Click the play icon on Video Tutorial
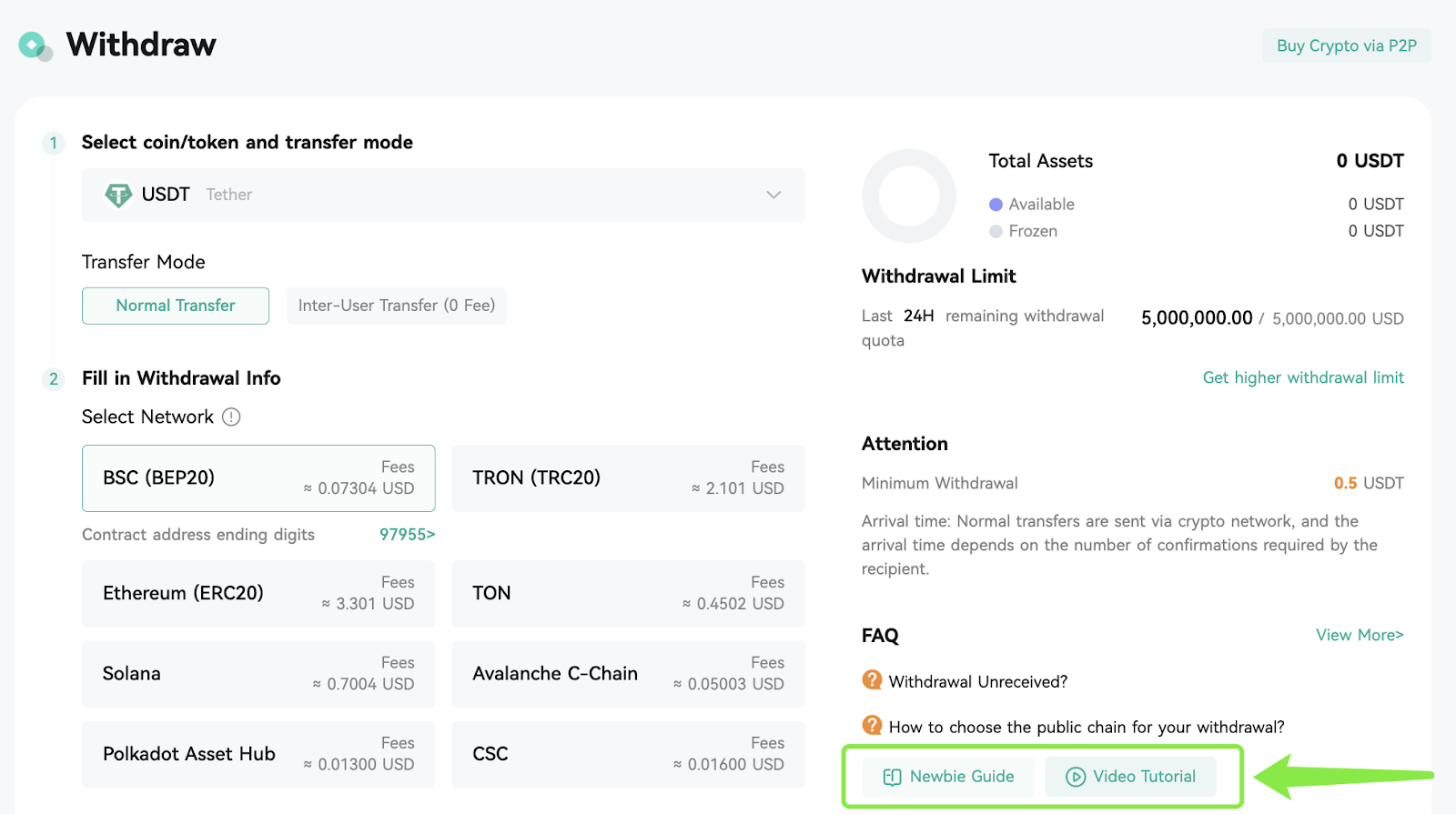This screenshot has height=814, width=1456. pos(1076,777)
